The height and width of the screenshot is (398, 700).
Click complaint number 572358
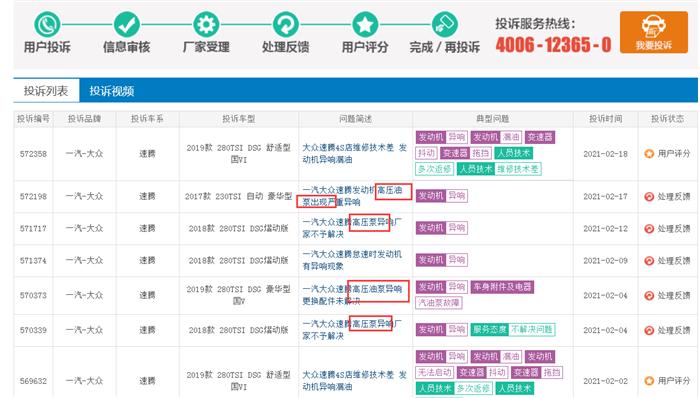pos(33,154)
